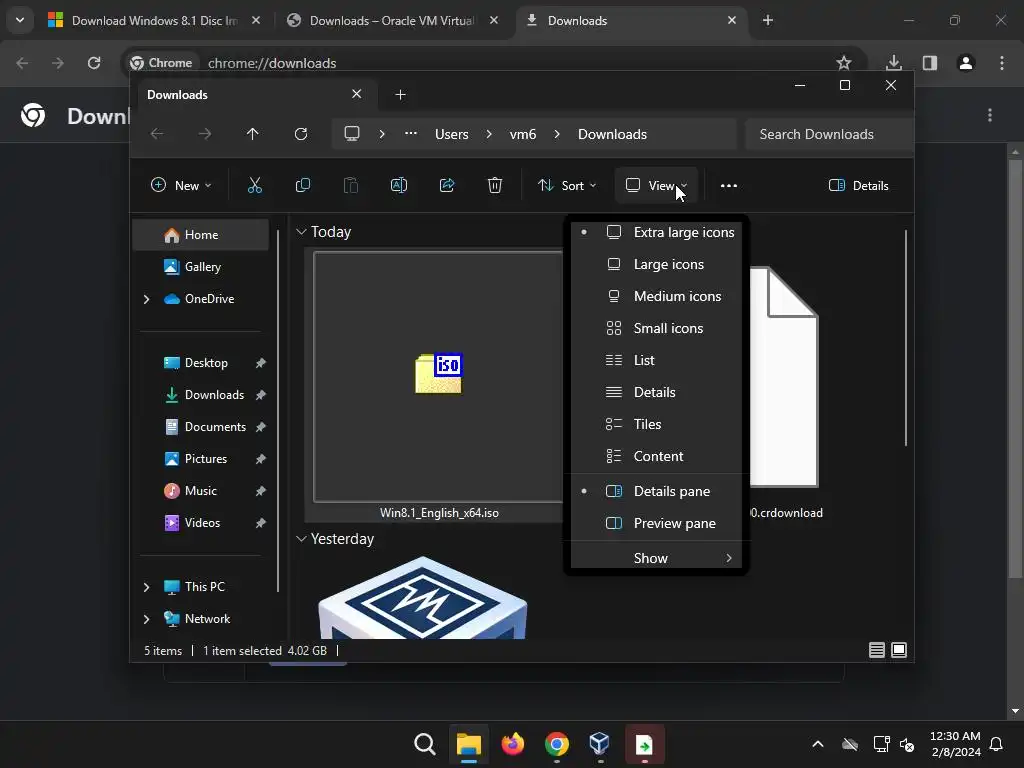Switch to Oracle VM VirtualBox Downloads tab
Screen dimensions: 1024x768
tap(393, 20)
